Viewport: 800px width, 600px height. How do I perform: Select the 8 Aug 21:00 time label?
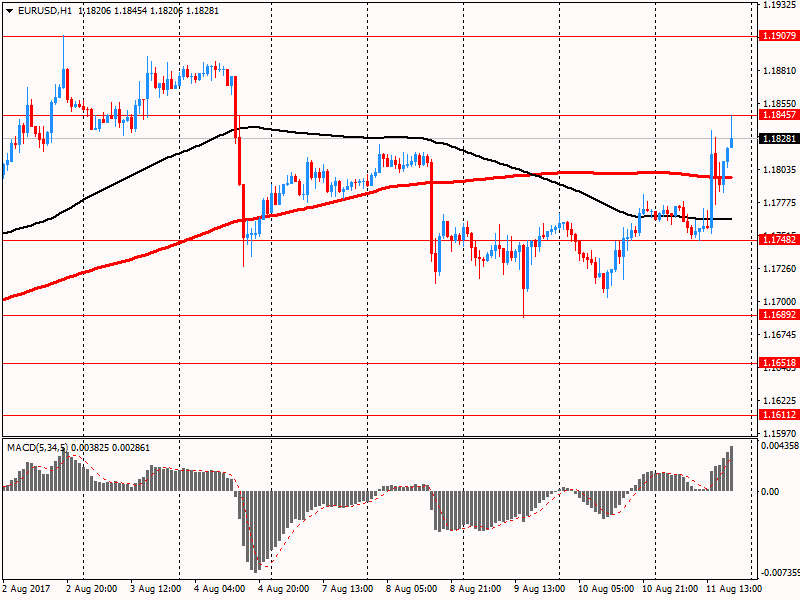coord(475,589)
